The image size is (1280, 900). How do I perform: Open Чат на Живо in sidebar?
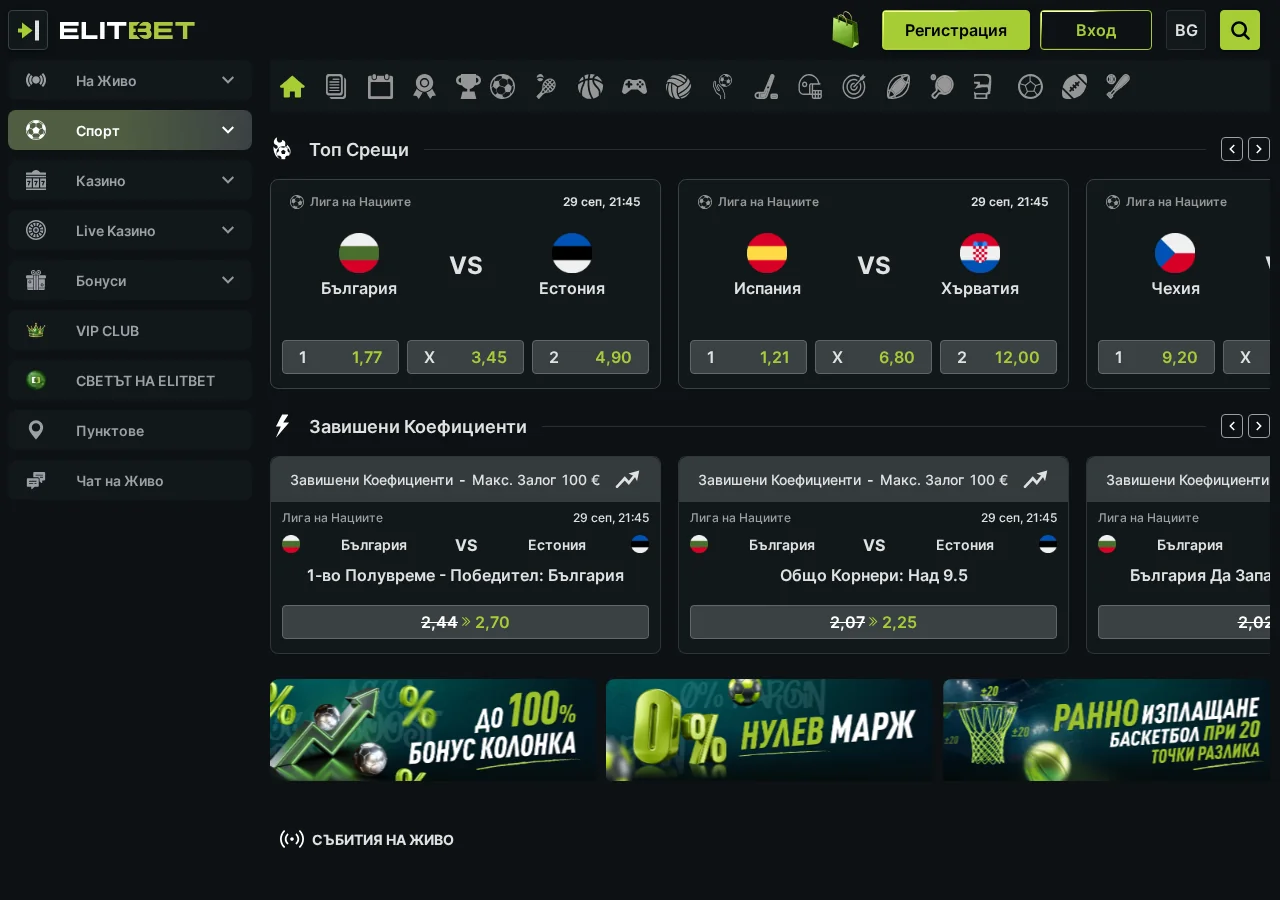pyautogui.click(x=130, y=480)
